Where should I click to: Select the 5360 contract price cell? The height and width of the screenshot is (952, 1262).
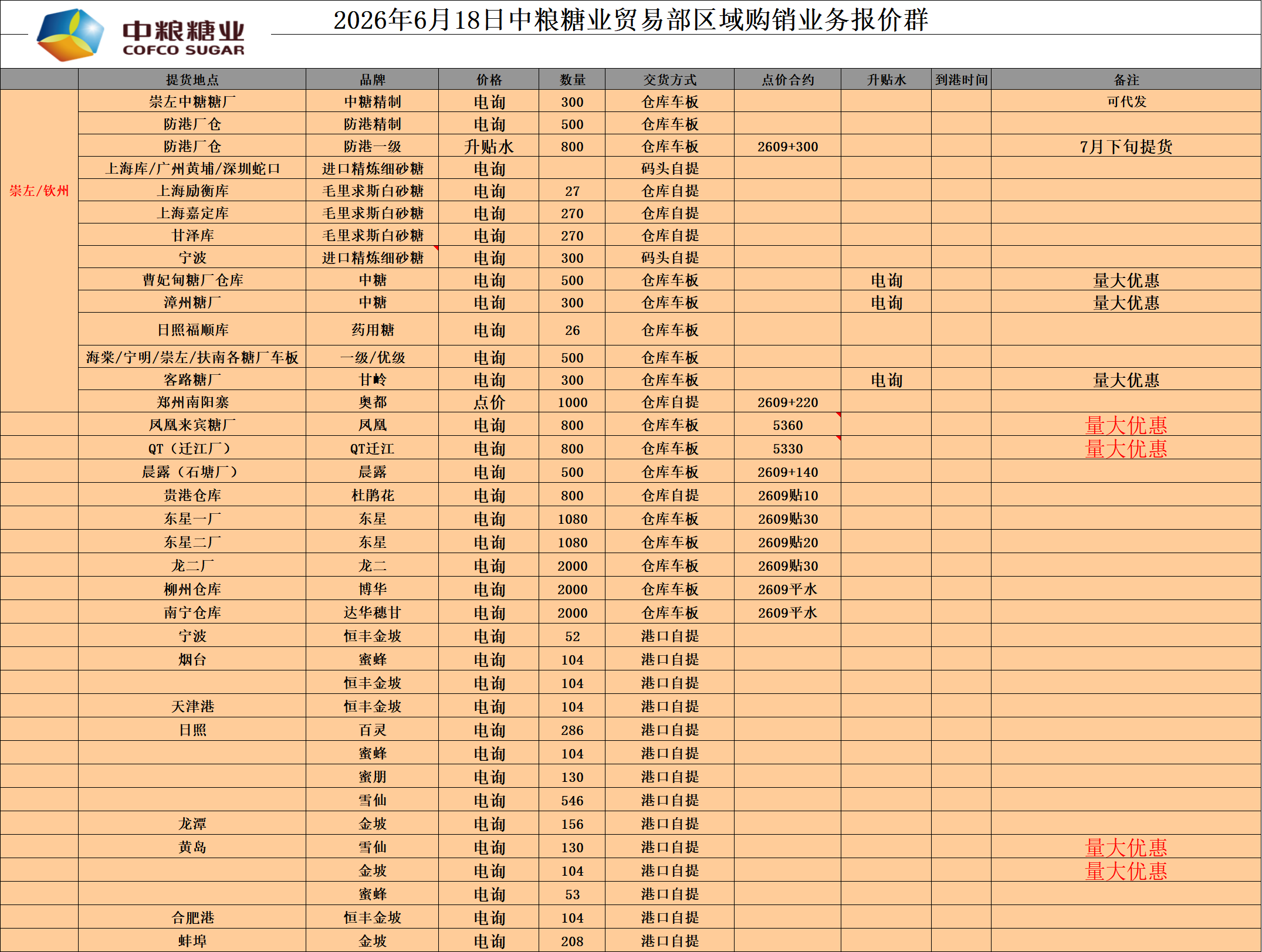(x=788, y=425)
